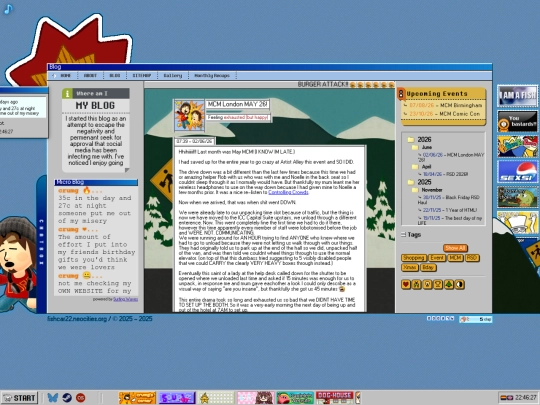Click the red circular taskbar icon

click(x=81, y=398)
